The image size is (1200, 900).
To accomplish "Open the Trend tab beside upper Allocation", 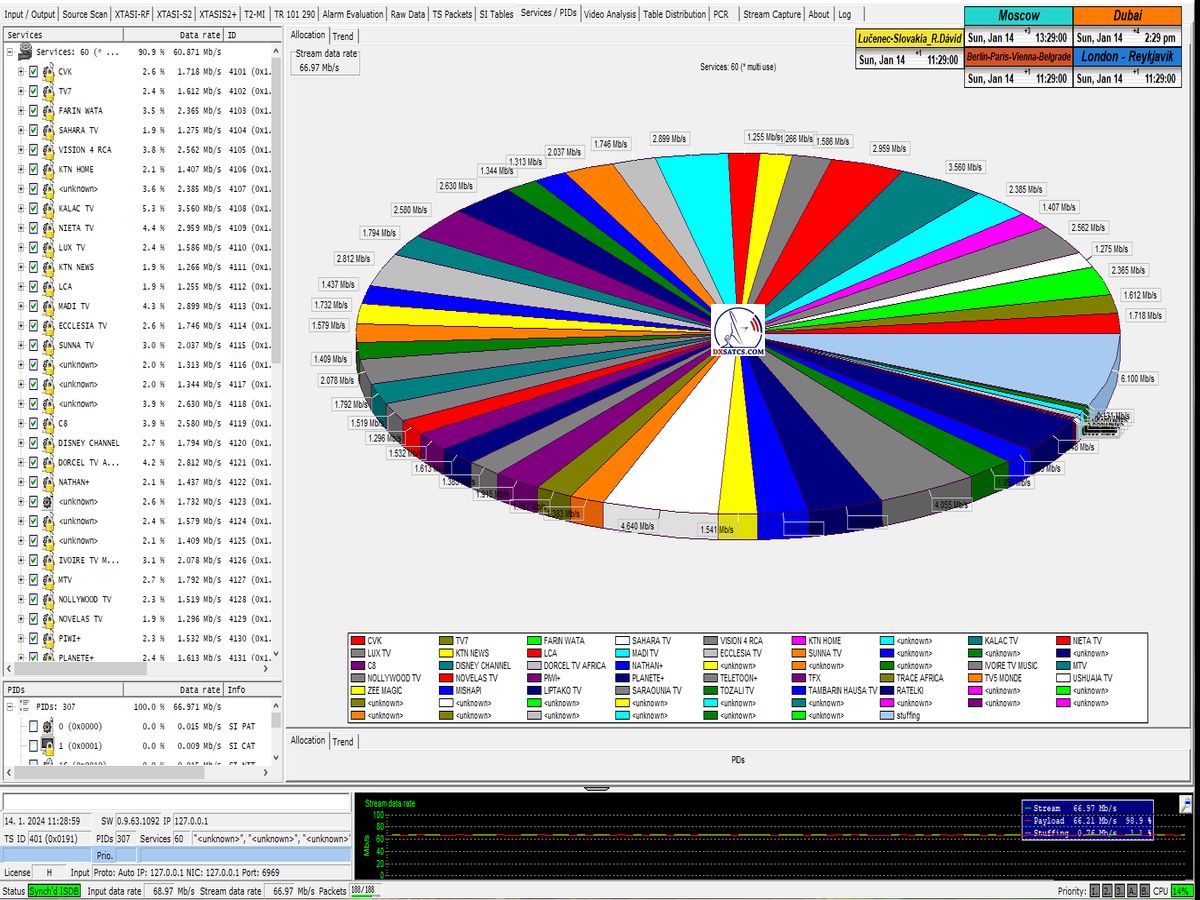I will click(x=343, y=36).
